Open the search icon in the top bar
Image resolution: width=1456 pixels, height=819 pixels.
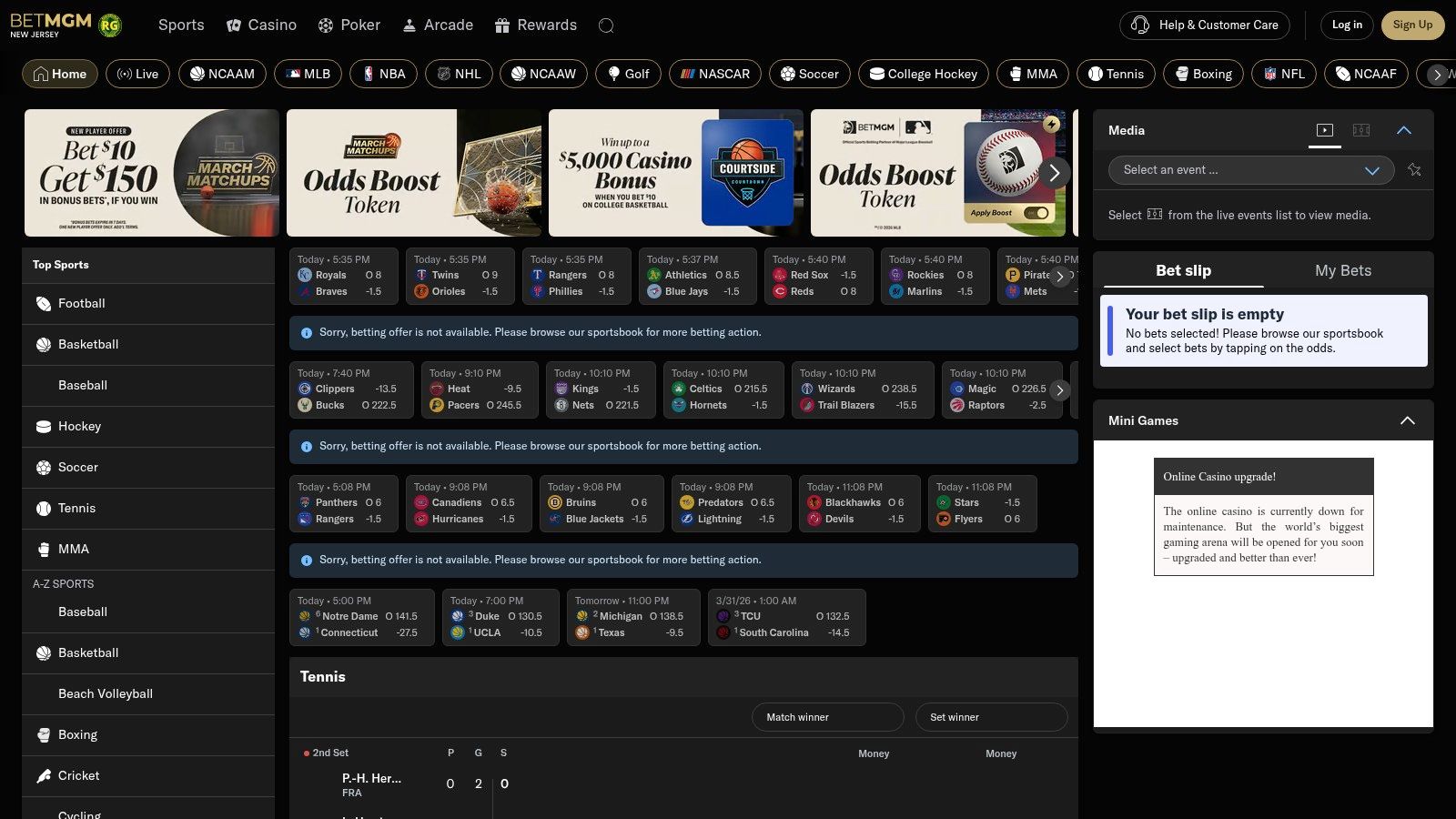pyautogui.click(x=606, y=25)
